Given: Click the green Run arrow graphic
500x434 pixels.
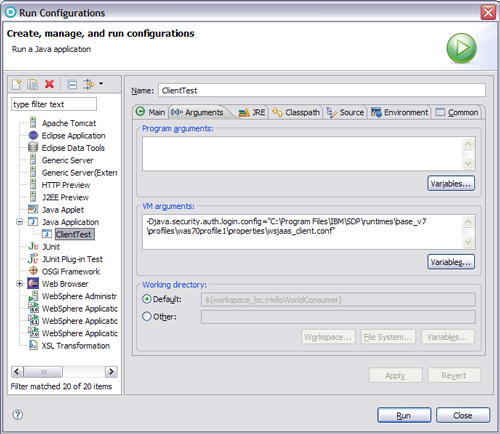Looking at the screenshot, I should click(462, 48).
